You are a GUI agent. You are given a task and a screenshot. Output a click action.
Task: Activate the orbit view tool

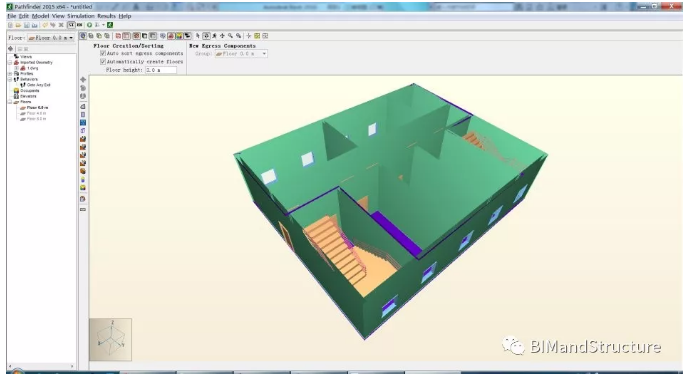click(206, 36)
